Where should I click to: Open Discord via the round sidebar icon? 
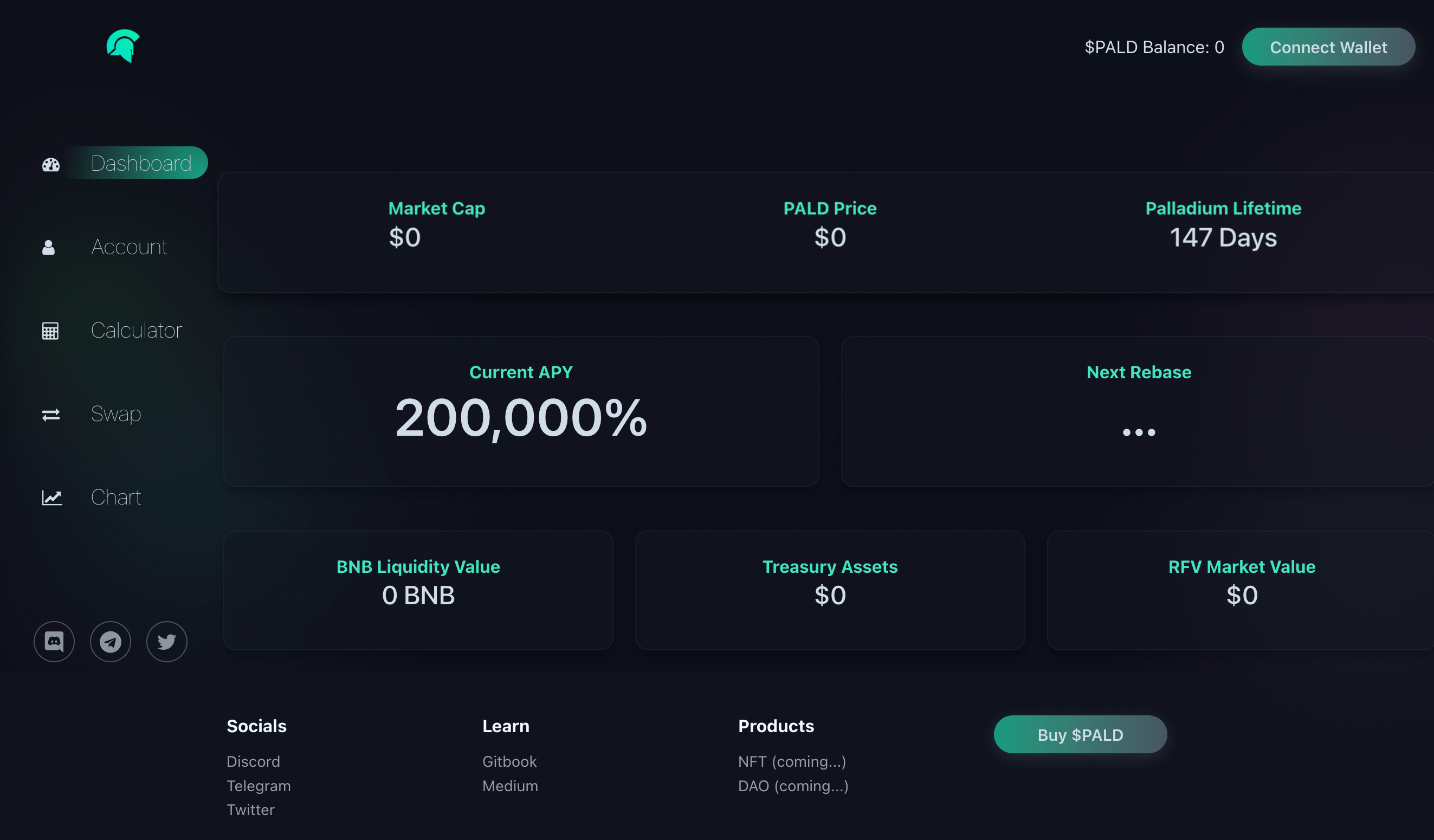pos(54,642)
